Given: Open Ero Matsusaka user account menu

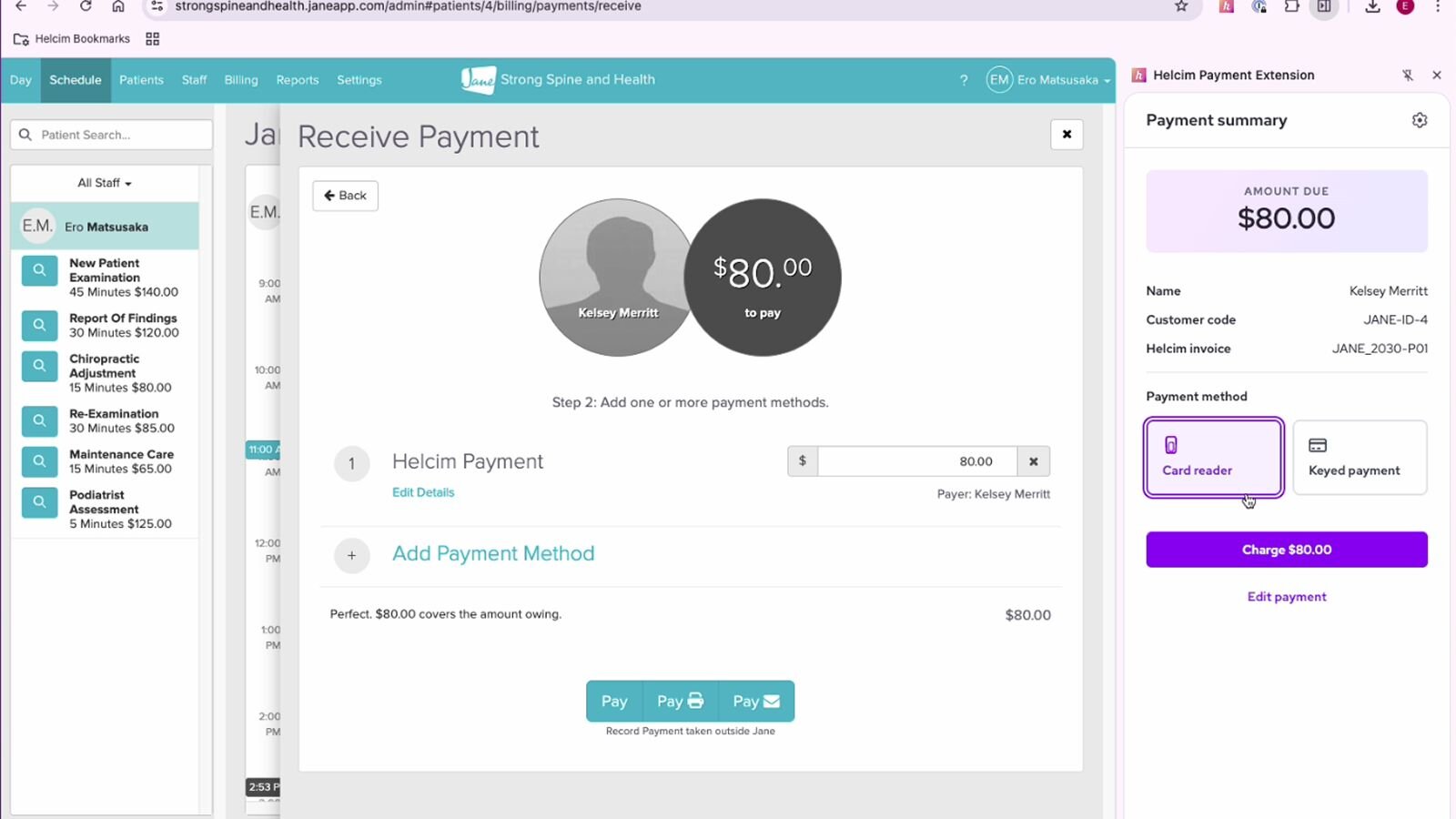Looking at the screenshot, I should click(x=1049, y=80).
